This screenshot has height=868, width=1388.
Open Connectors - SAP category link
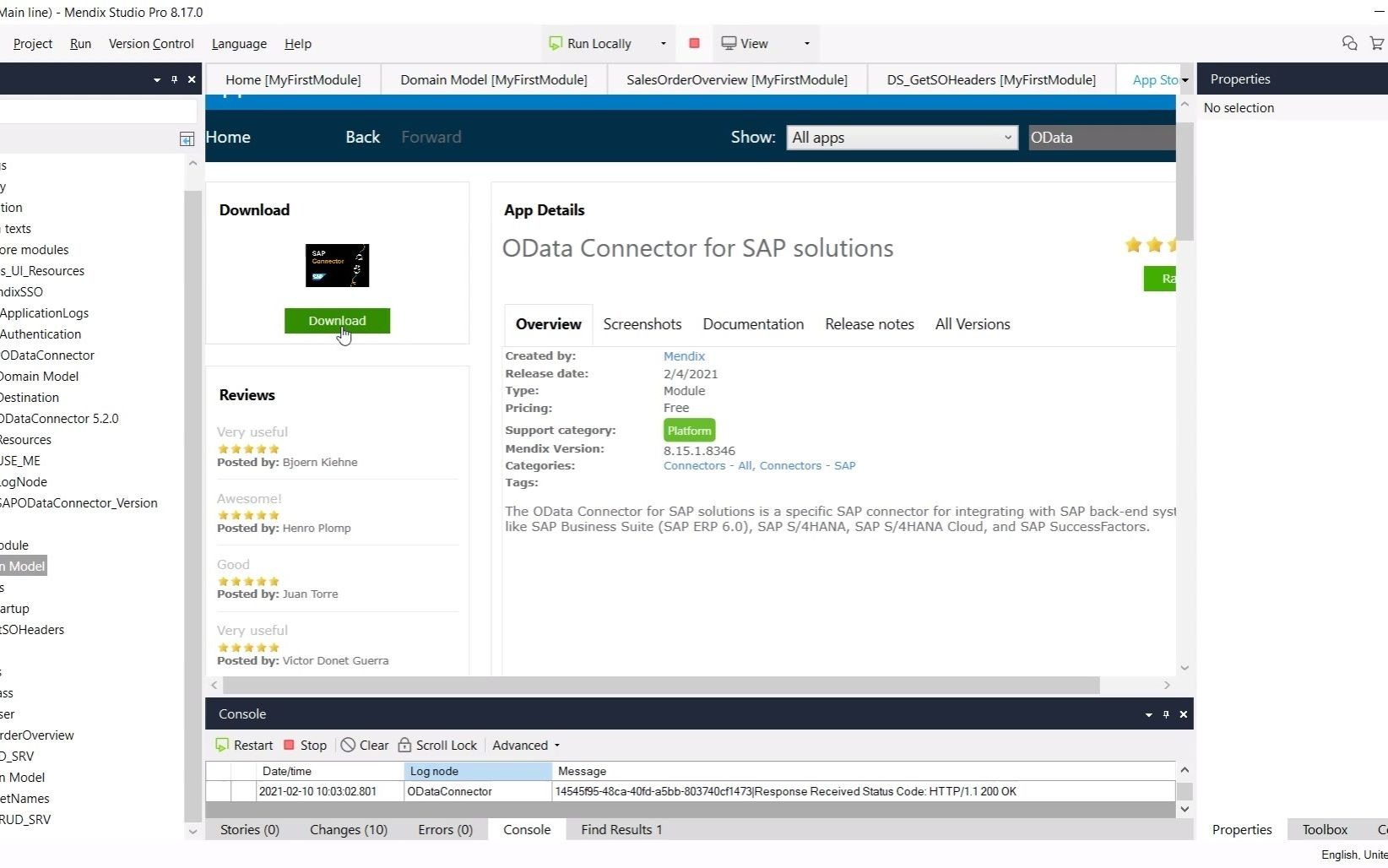click(807, 465)
